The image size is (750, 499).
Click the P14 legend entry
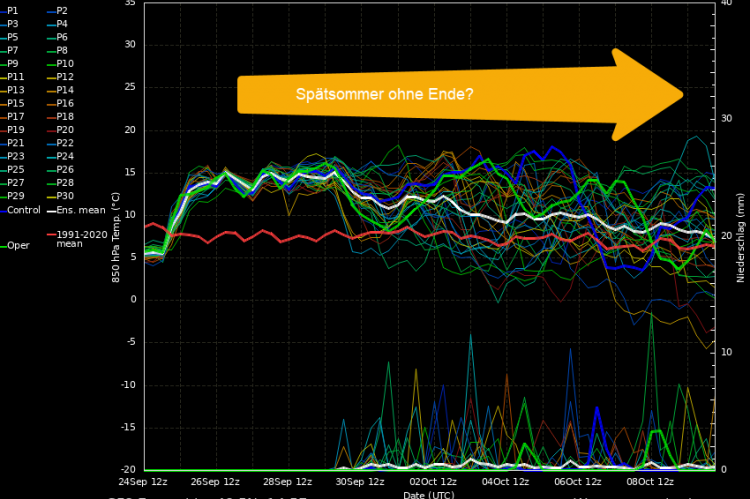point(63,89)
